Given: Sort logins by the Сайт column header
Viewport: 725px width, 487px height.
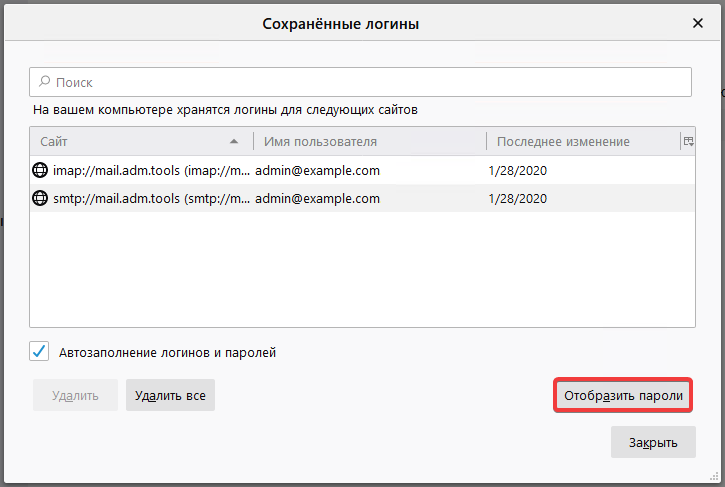Looking at the screenshot, I should click(130, 142).
